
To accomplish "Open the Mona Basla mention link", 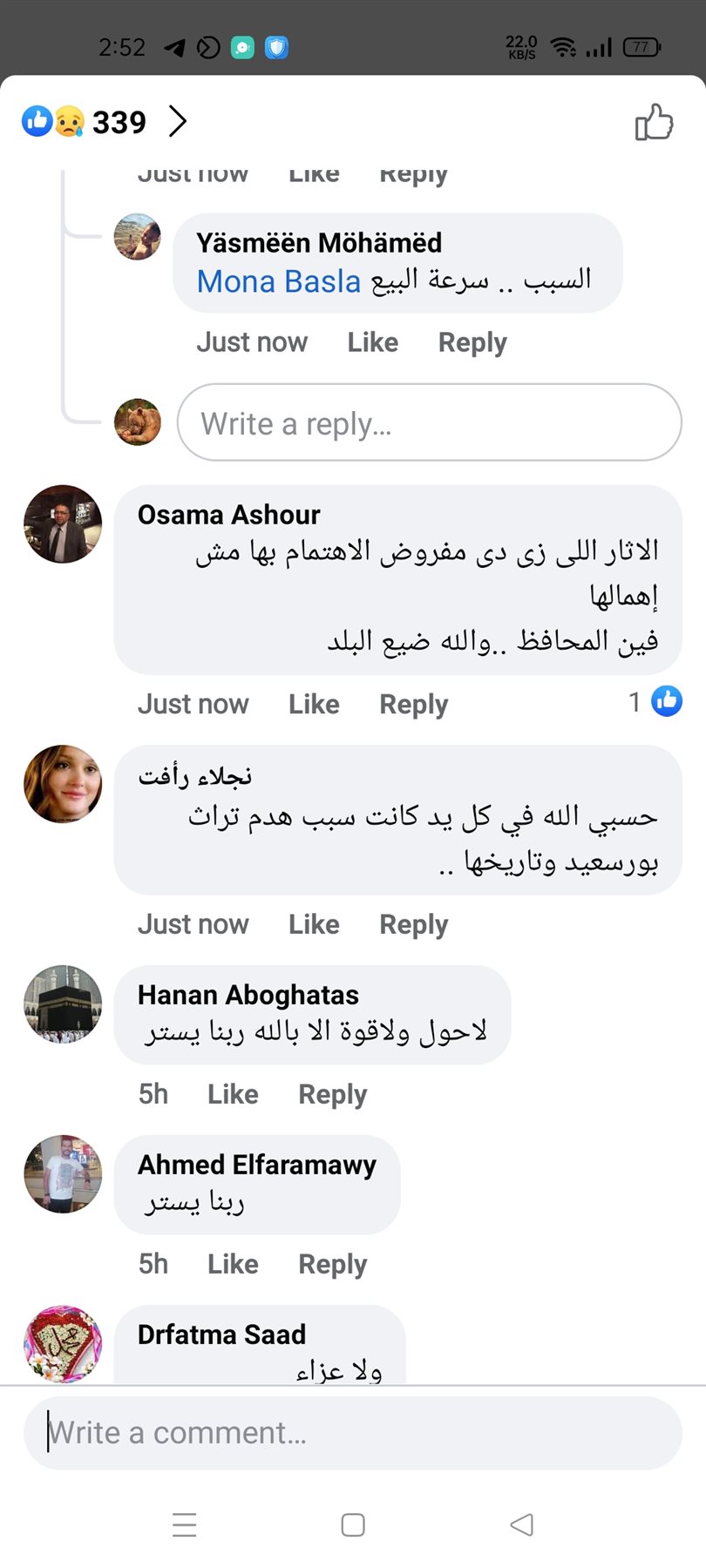I will pos(278,281).
